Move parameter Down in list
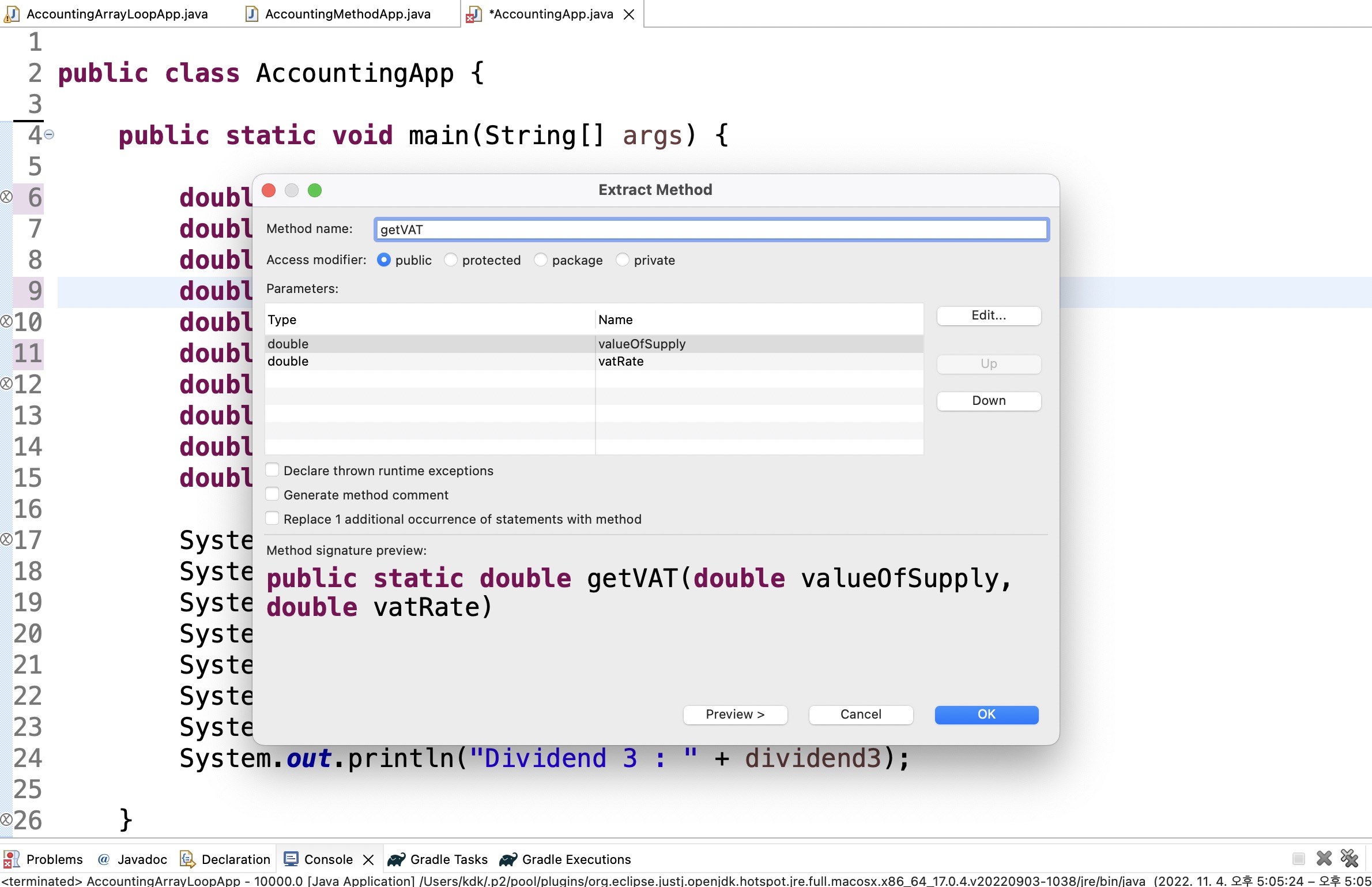Screen dimensions: 1372x887 coord(988,401)
